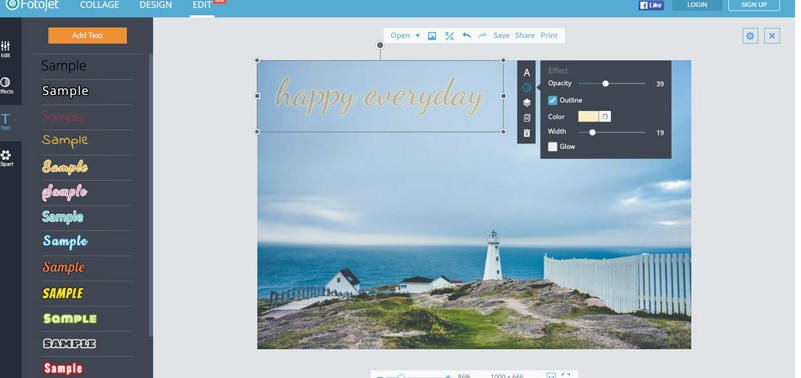Close the editor with X button
The image size is (801, 378).
point(772,36)
